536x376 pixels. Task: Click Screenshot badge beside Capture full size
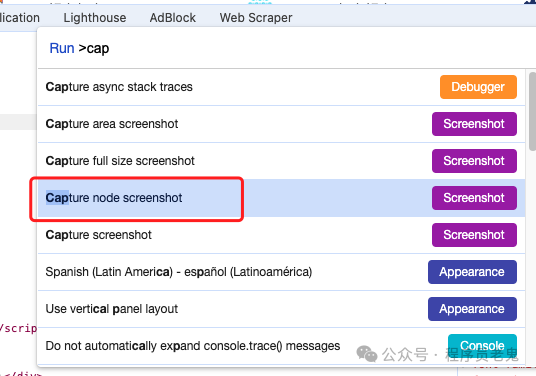tap(474, 161)
